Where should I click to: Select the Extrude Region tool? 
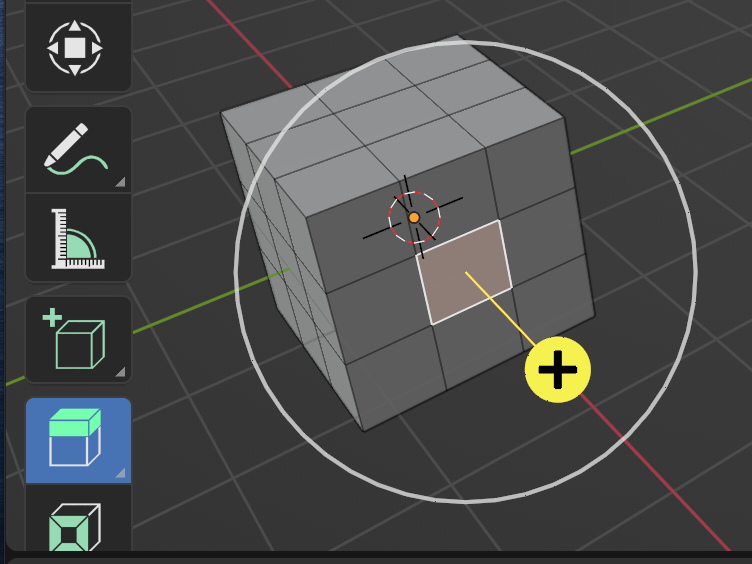click(x=78, y=440)
